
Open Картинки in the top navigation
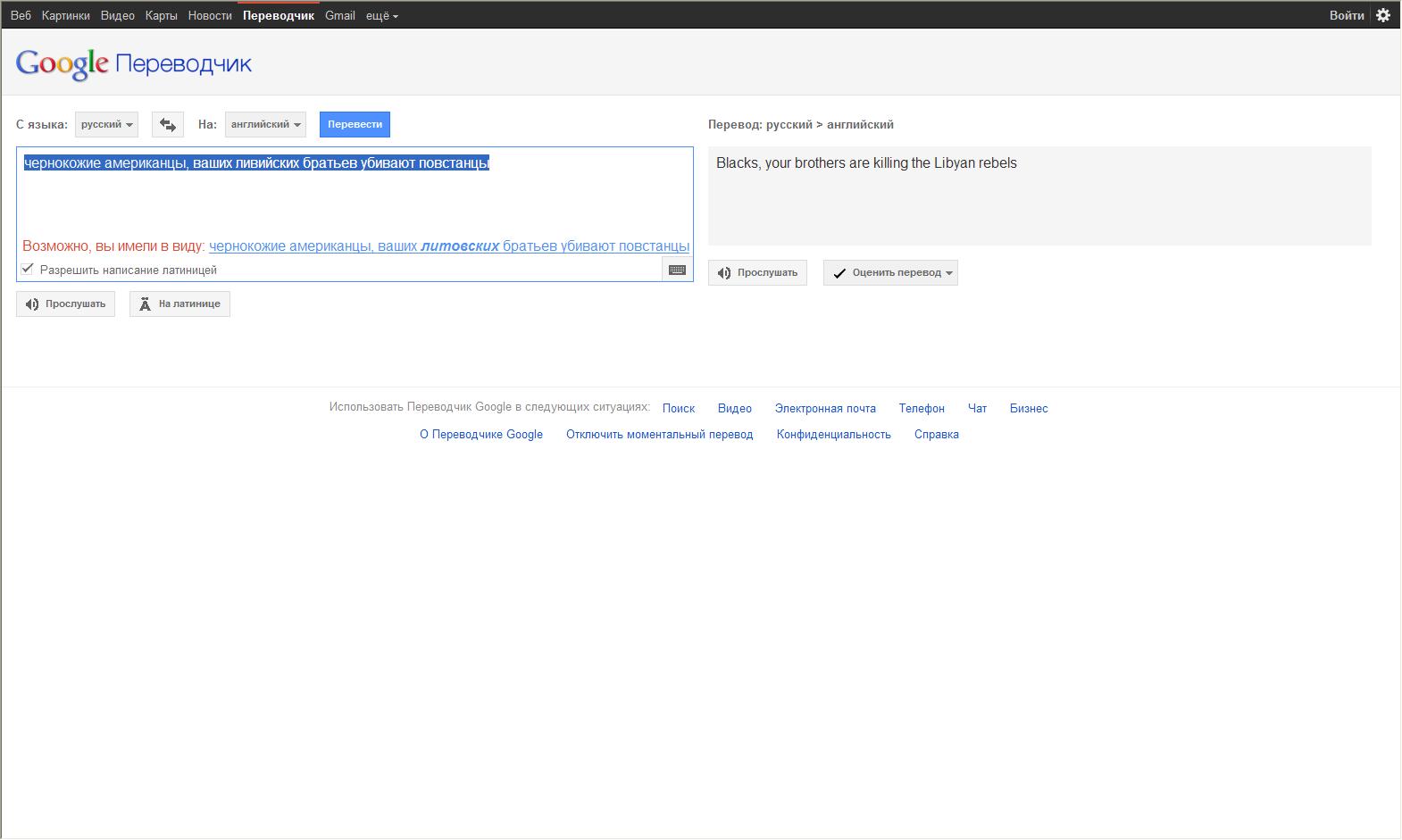(x=65, y=15)
